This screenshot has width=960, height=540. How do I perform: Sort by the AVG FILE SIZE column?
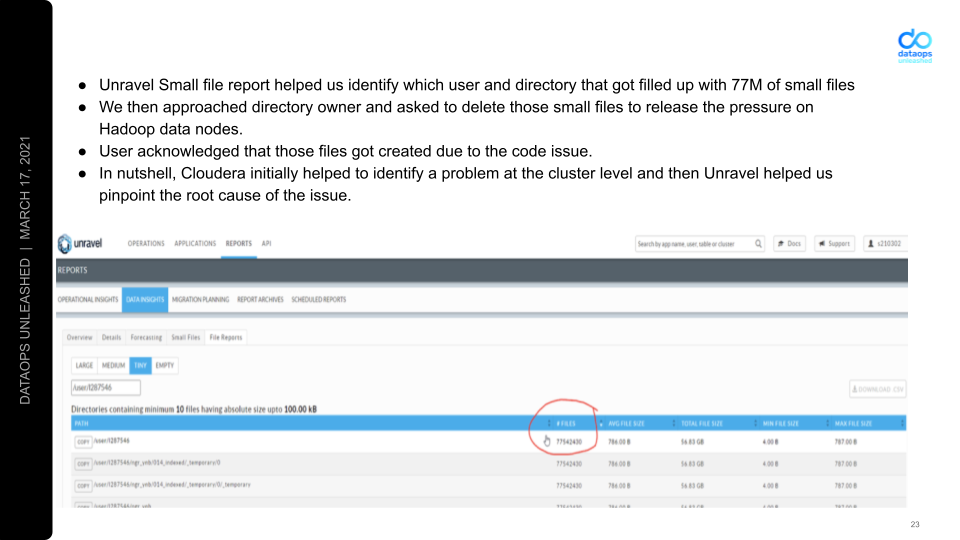[626, 423]
